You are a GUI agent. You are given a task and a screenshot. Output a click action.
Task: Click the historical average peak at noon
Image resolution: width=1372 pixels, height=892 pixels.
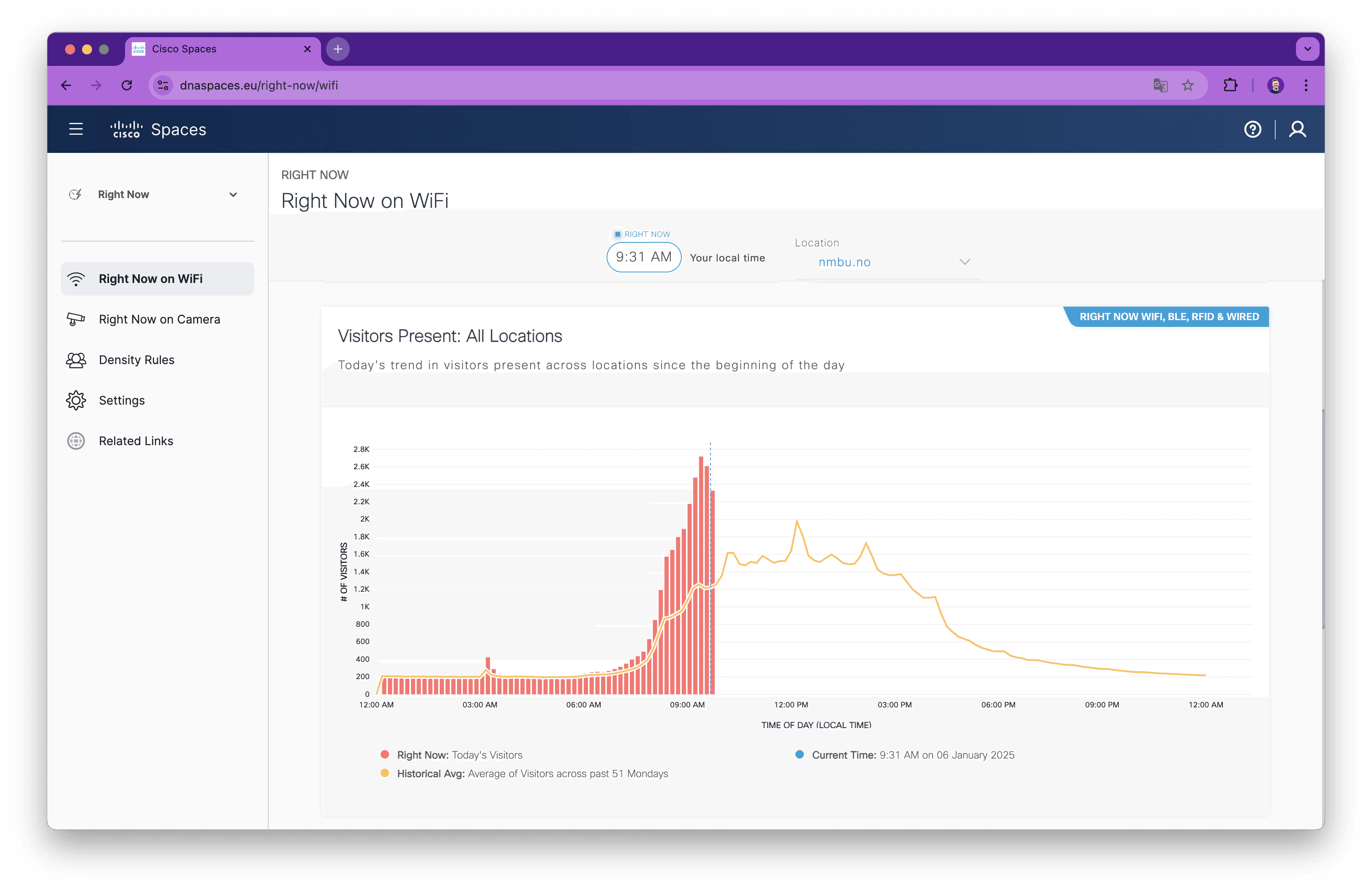pyautogui.click(x=797, y=521)
